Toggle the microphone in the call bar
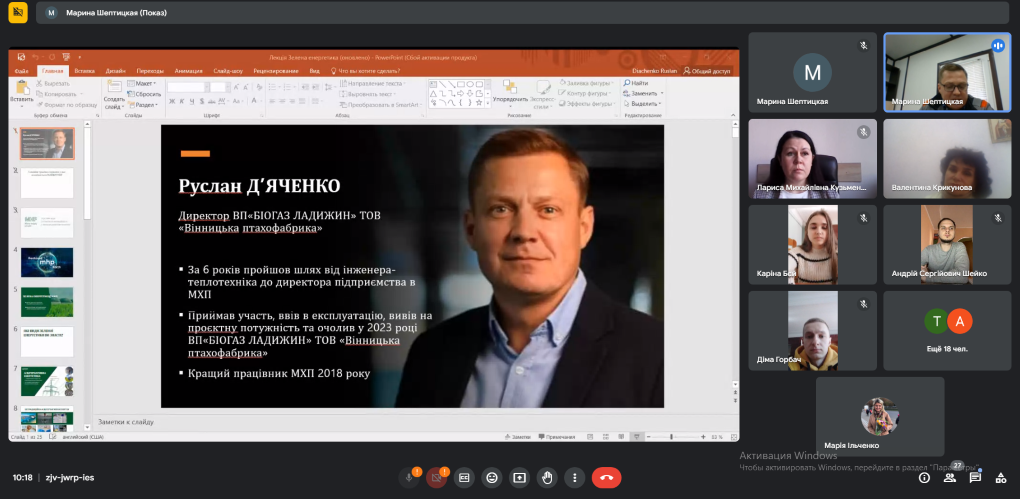This screenshot has width=1020, height=499. 409,478
